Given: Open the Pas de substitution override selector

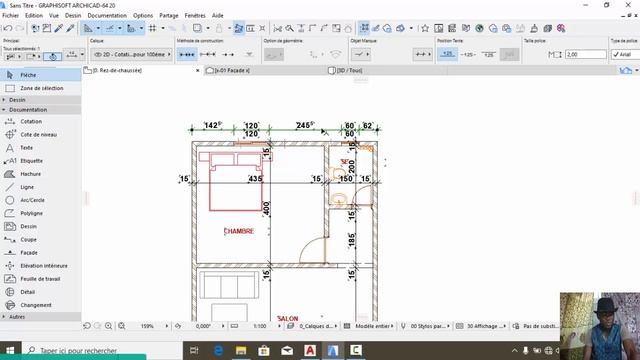Looking at the screenshot, I should pos(540,326).
